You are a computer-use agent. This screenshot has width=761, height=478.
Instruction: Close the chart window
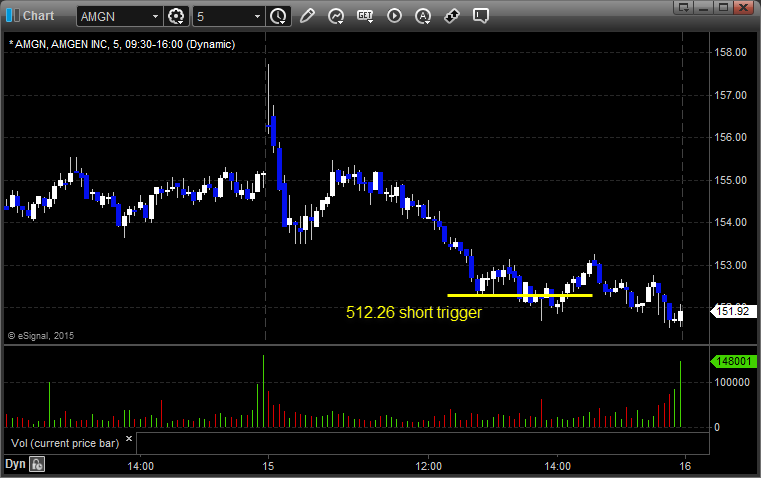click(743, 7)
